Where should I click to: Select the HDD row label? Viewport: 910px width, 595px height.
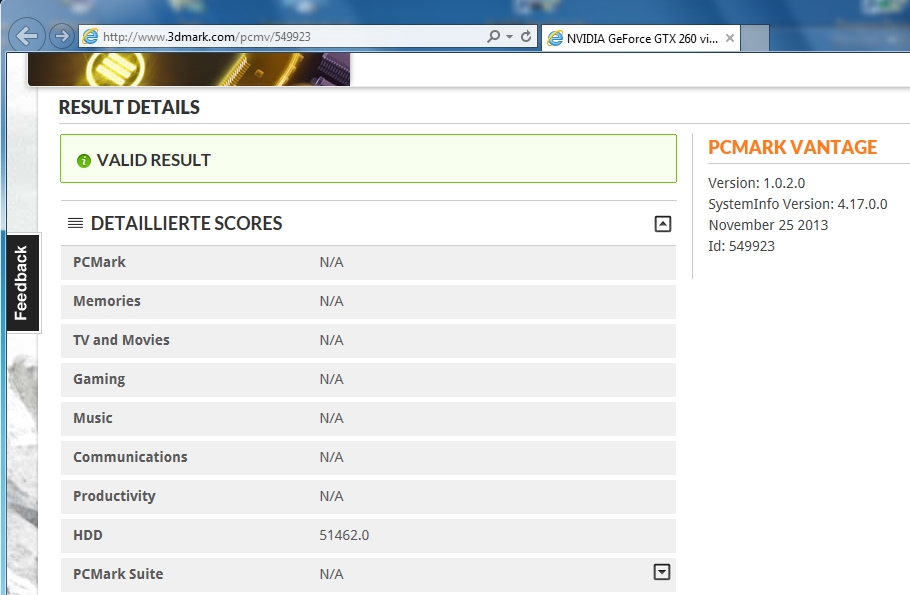(x=88, y=535)
